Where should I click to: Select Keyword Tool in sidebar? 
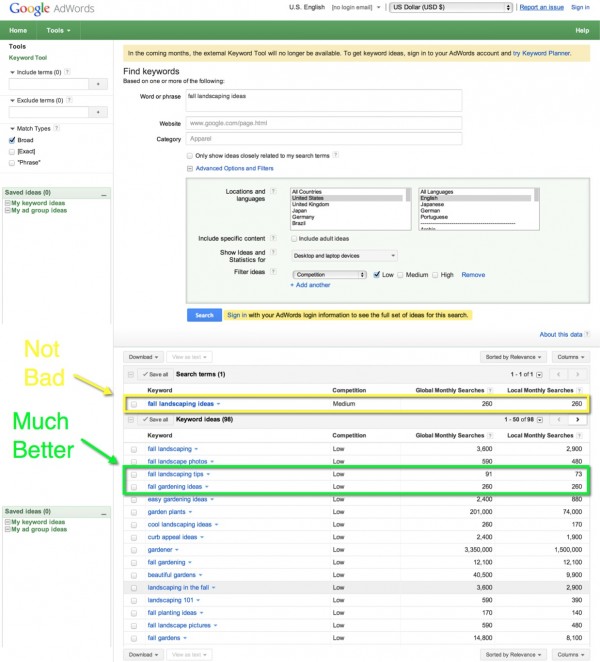tap(28, 57)
